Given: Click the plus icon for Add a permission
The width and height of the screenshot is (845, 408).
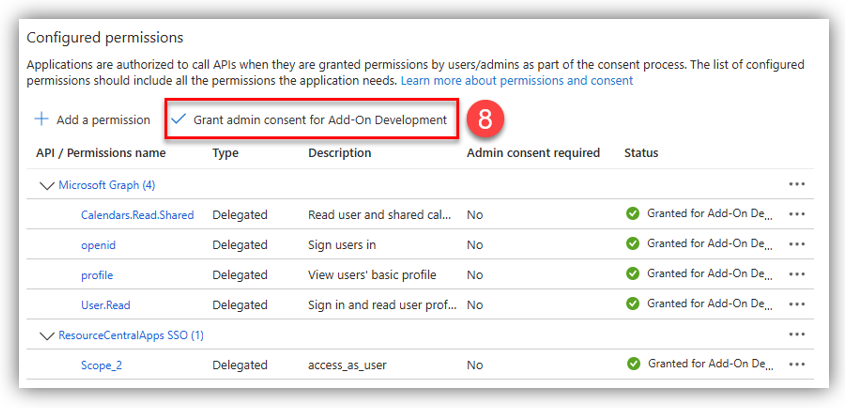Looking at the screenshot, I should [x=41, y=120].
